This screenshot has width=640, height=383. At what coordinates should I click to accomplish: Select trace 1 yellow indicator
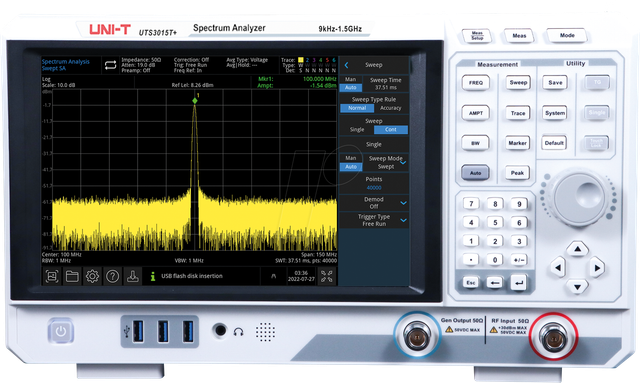[301, 60]
